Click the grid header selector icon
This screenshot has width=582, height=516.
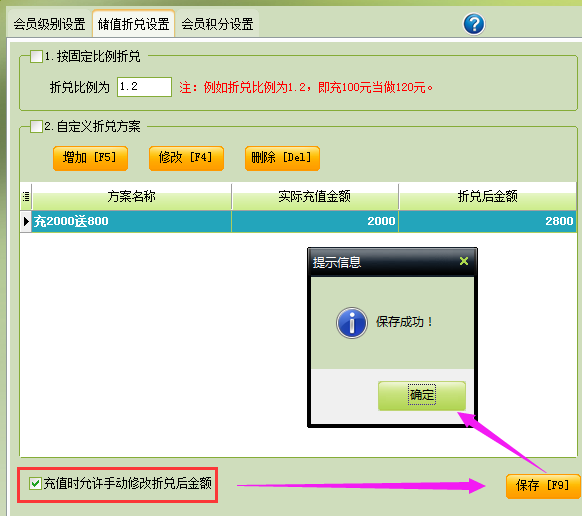26,196
